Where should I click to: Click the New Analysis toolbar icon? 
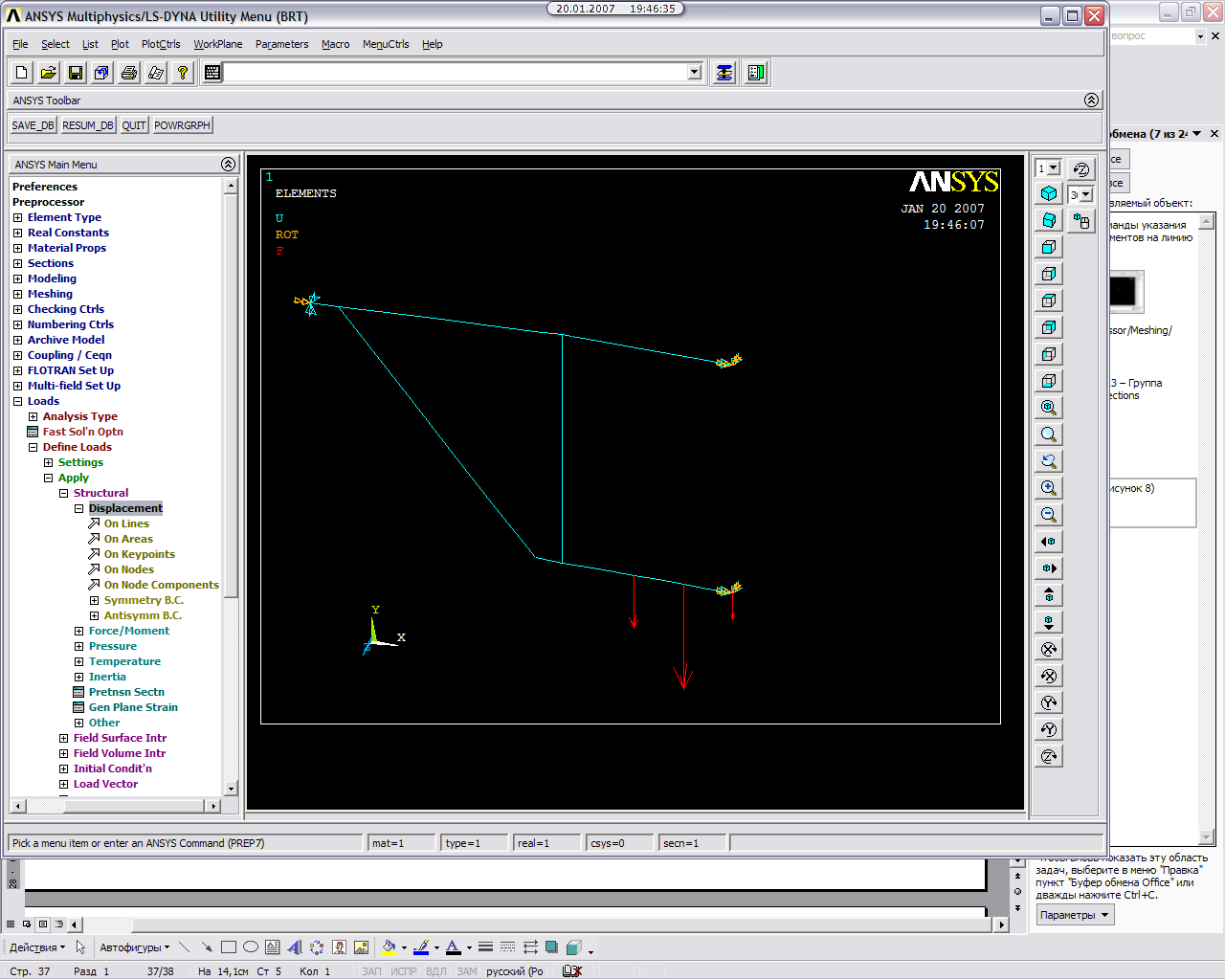(x=22, y=73)
